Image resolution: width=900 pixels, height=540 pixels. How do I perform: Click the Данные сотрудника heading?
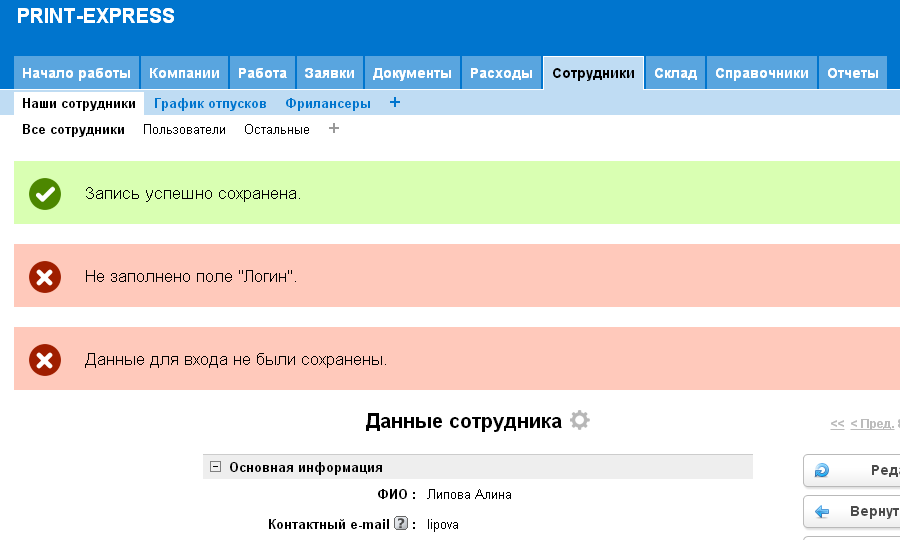[463, 421]
